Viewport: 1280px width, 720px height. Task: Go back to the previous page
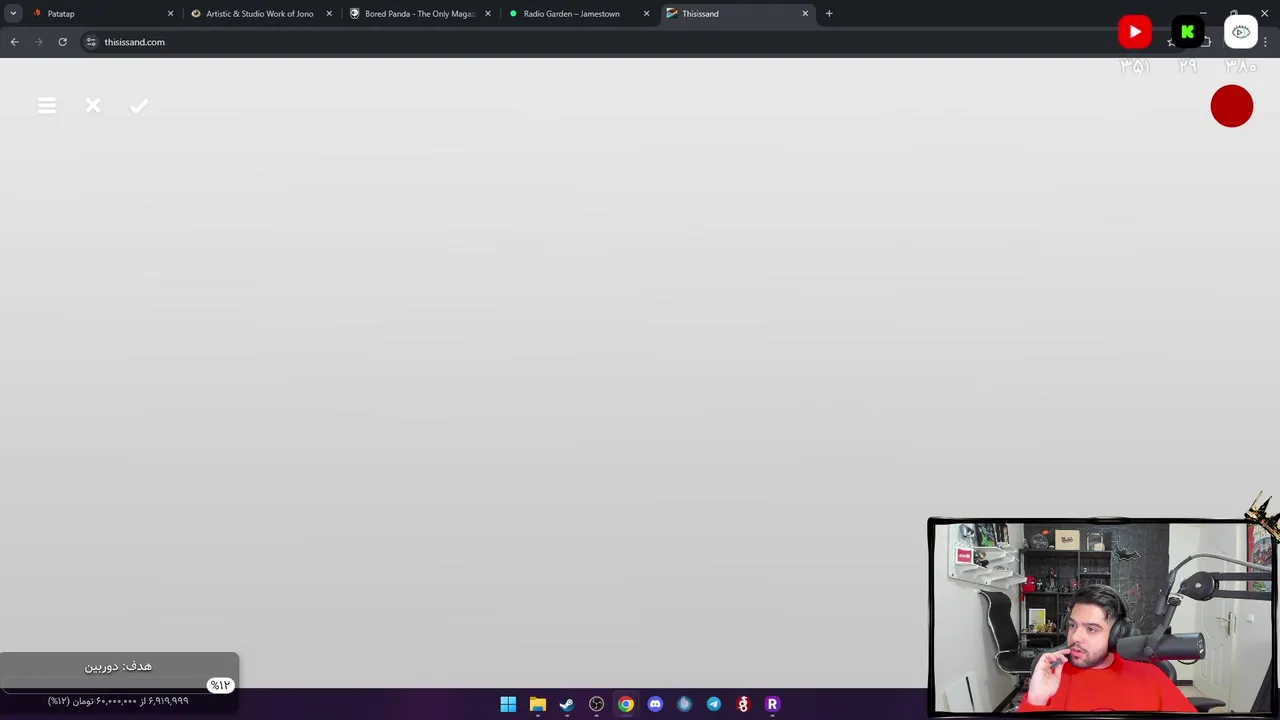coord(15,42)
